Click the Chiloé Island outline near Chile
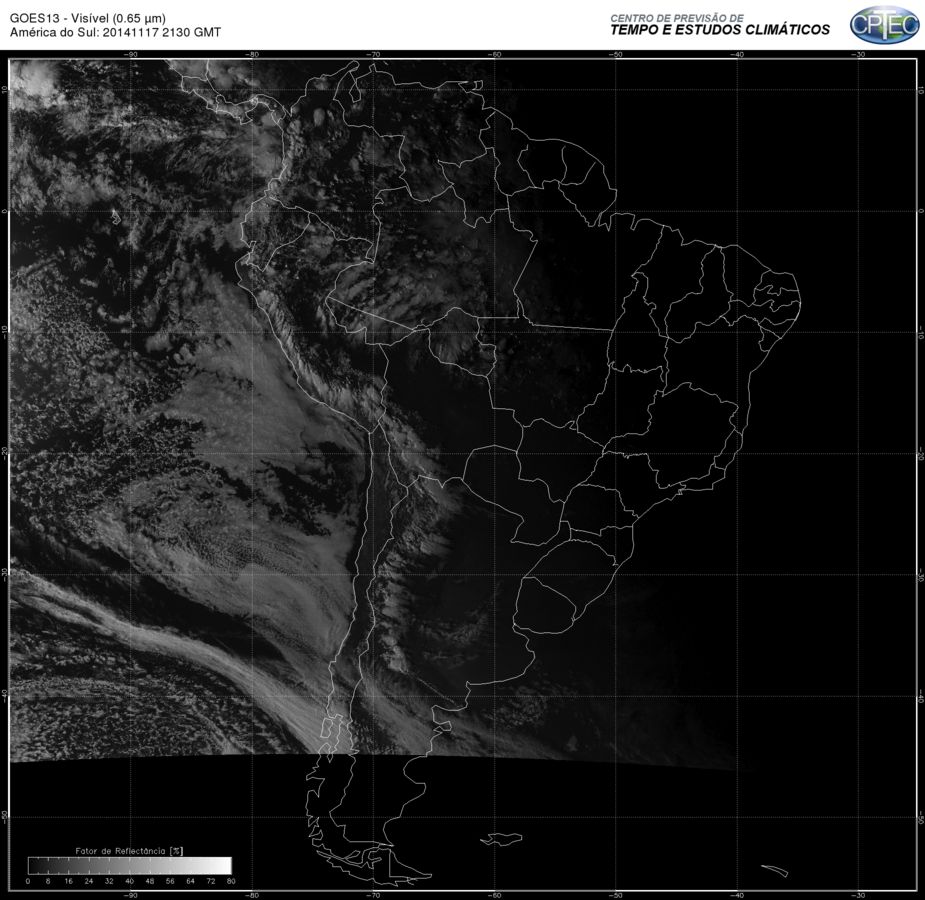 (326, 727)
